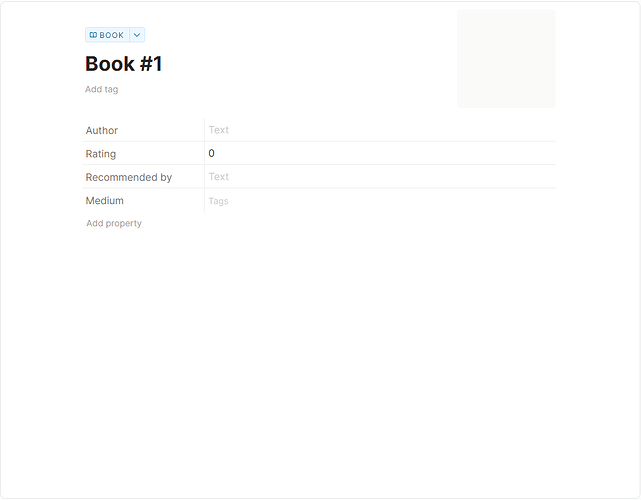
Task: Click Add property
Action: click(114, 223)
